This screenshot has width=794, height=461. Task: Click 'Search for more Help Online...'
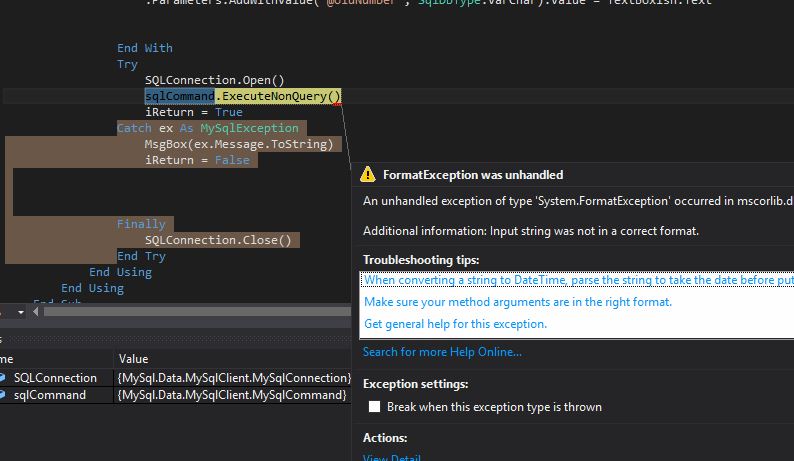(442, 352)
